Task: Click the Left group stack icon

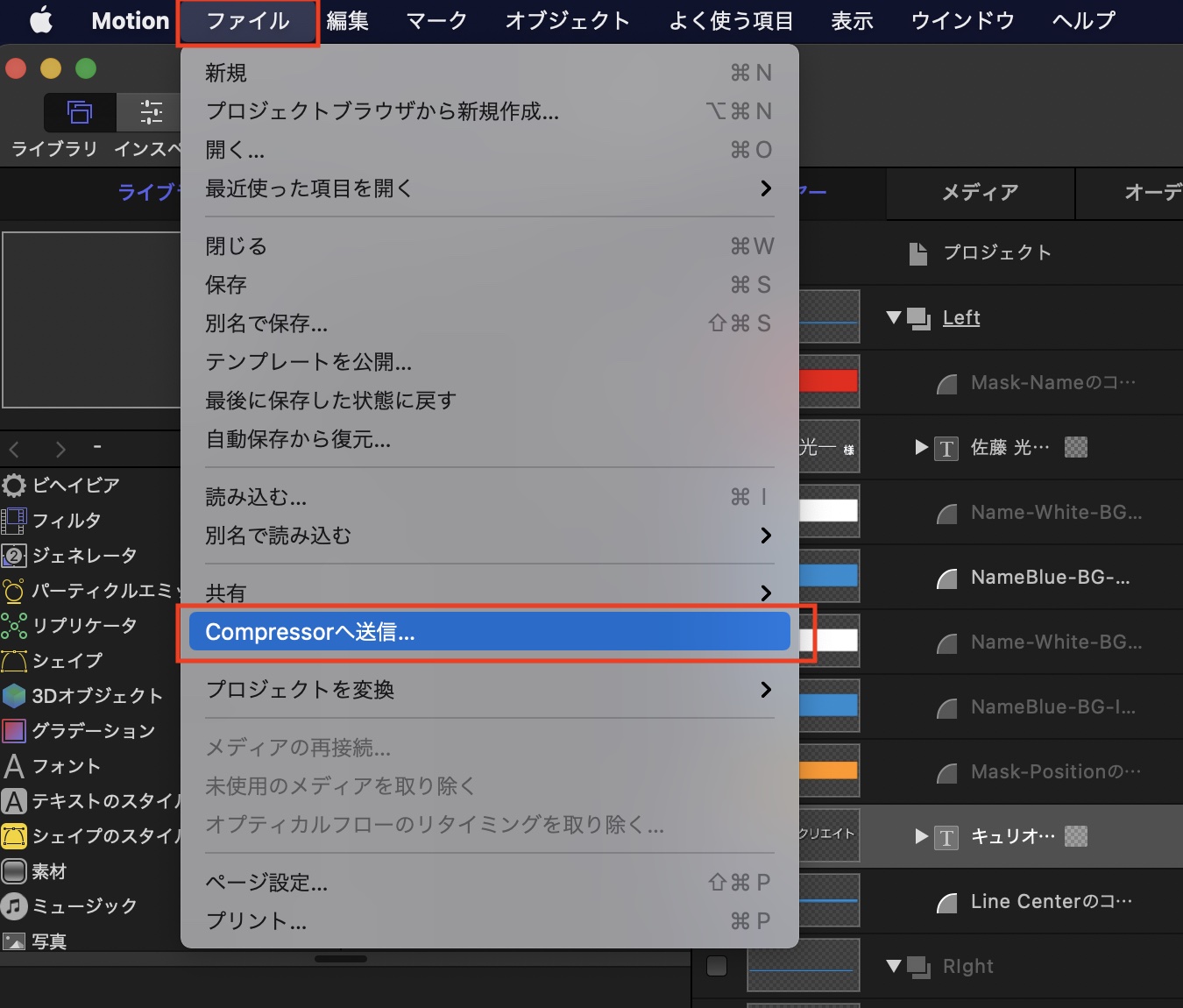Action: tap(918, 318)
